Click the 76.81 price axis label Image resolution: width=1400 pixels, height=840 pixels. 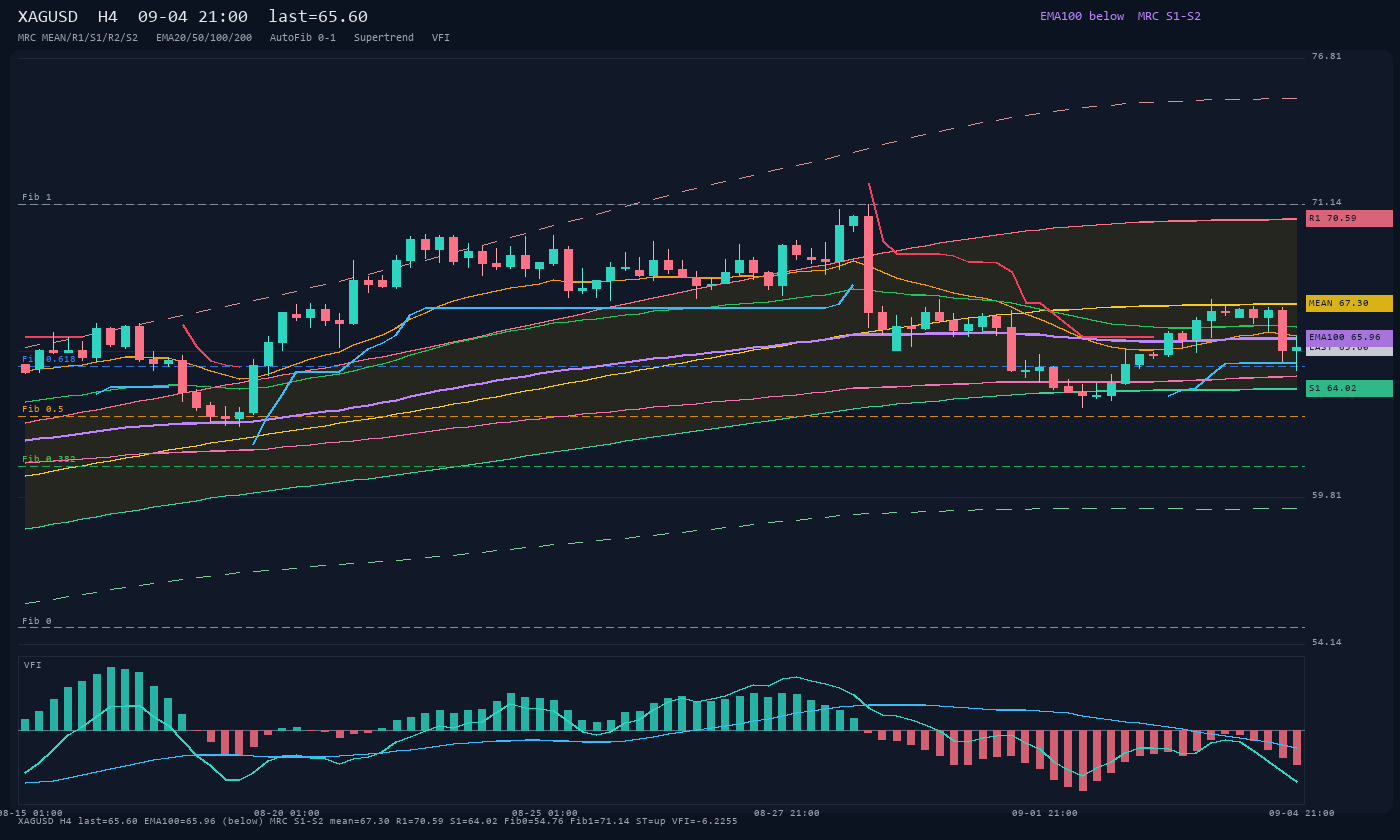1327,56
